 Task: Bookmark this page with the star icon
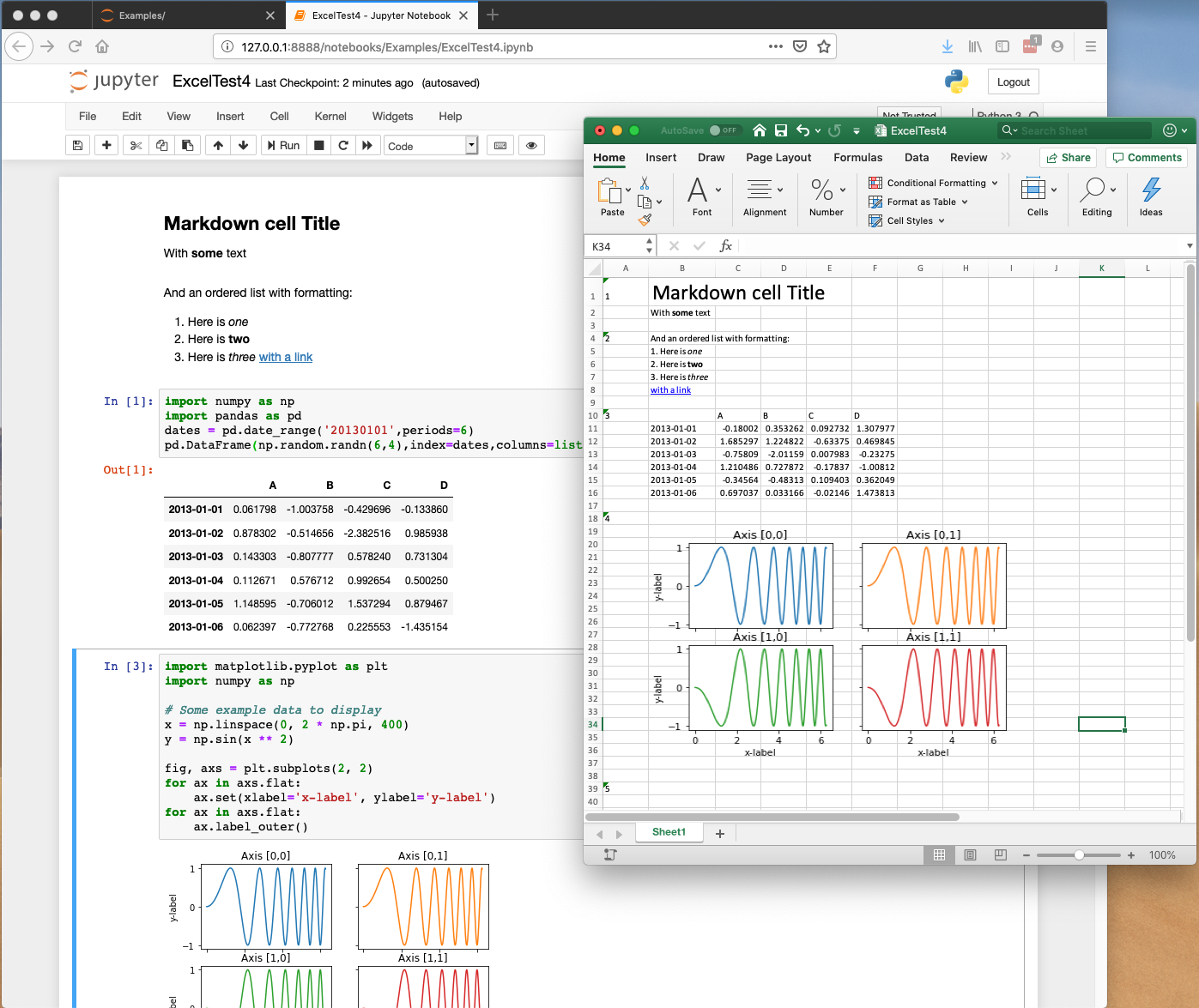click(824, 46)
